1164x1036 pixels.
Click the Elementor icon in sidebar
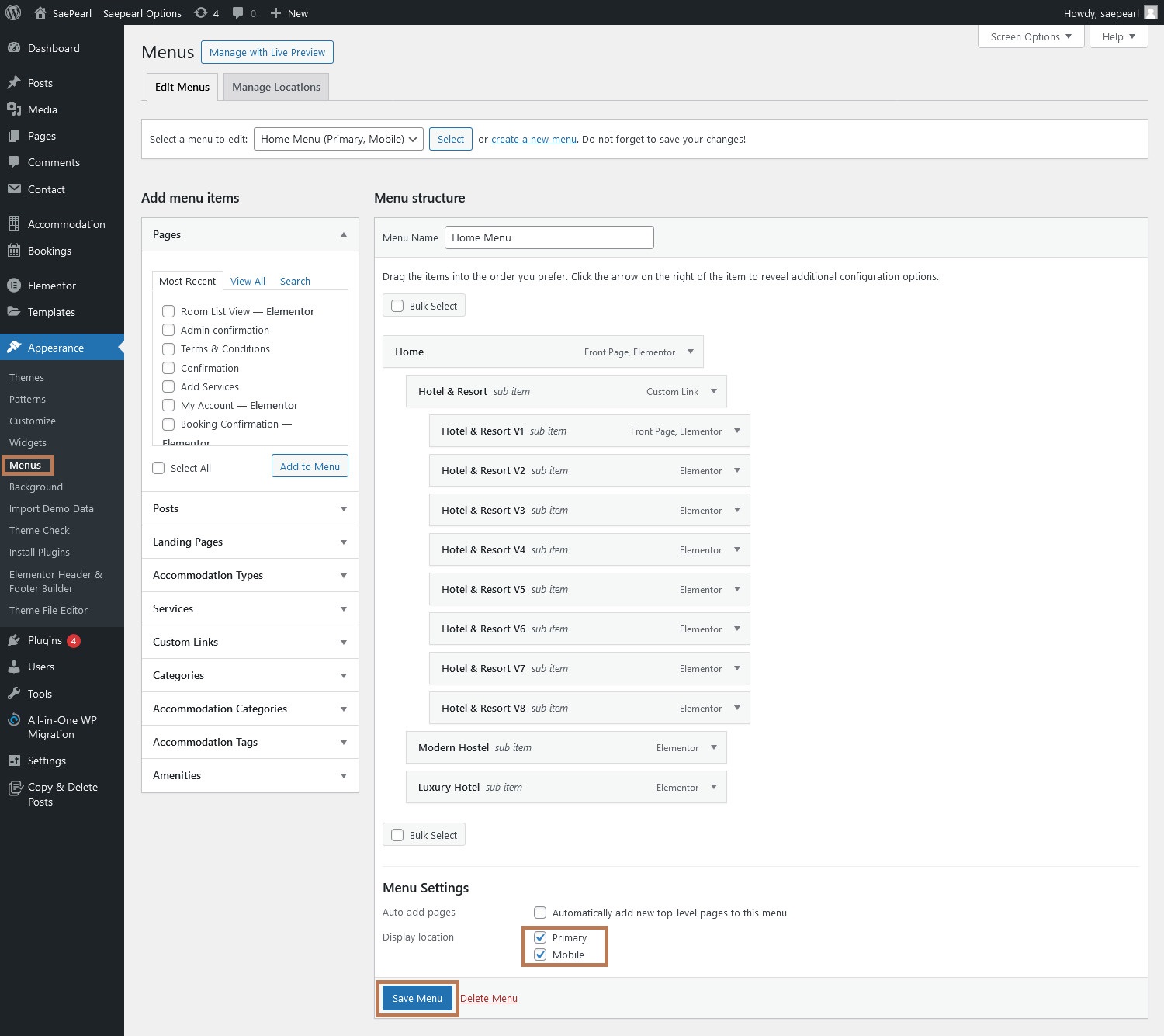pos(14,286)
